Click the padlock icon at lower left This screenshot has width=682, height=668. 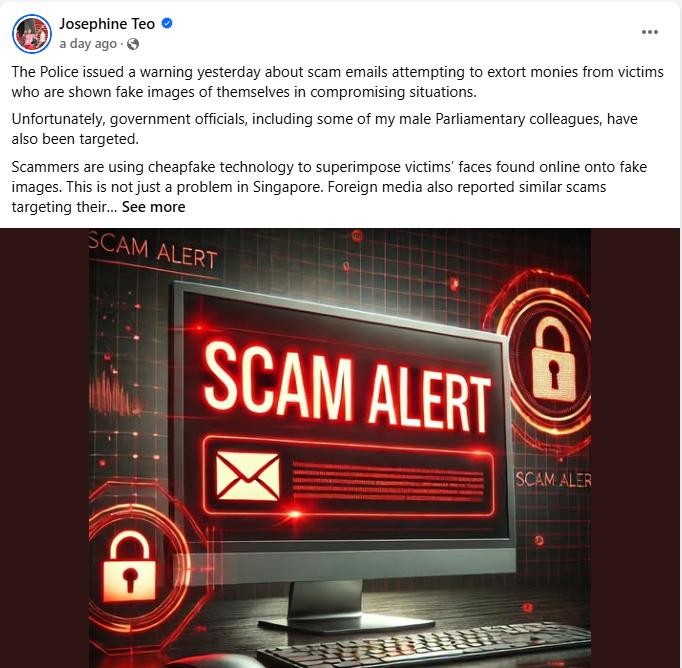tap(130, 568)
